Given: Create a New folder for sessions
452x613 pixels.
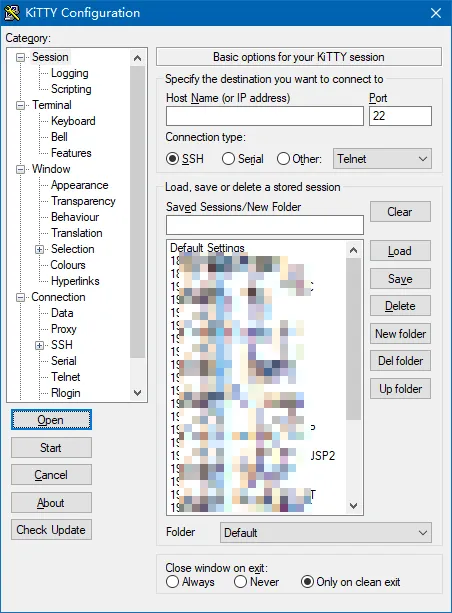Looking at the screenshot, I should coord(400,334).
